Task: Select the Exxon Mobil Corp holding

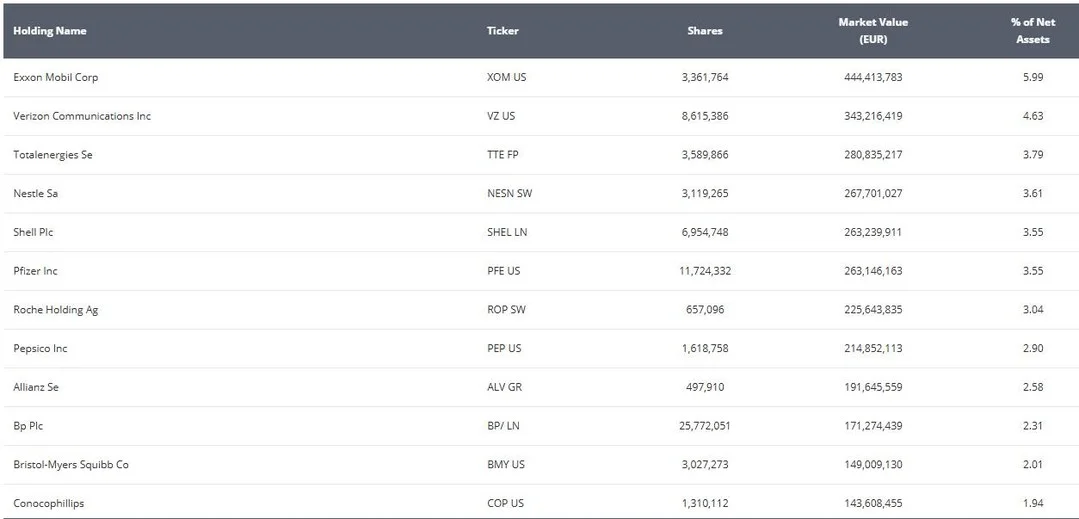Action: [56, 77]
